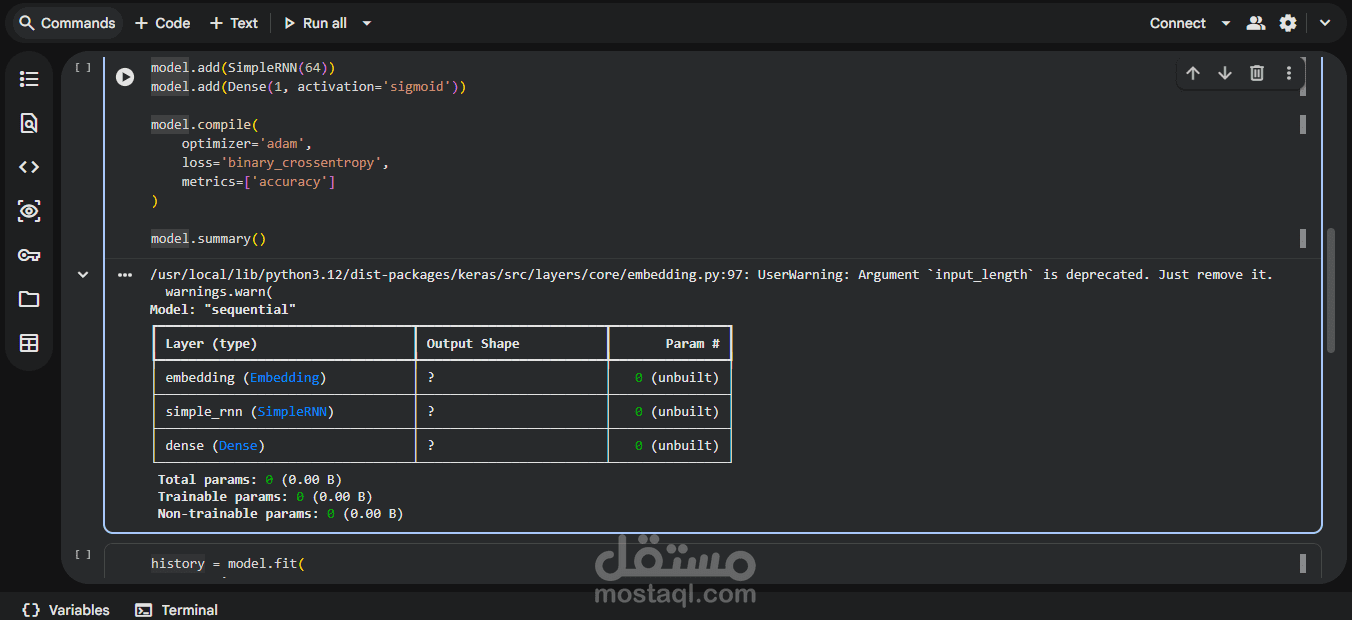Add a new Code cell
Image resolution: width=1352 pixels, height=620 pixels.
[162, 23]
